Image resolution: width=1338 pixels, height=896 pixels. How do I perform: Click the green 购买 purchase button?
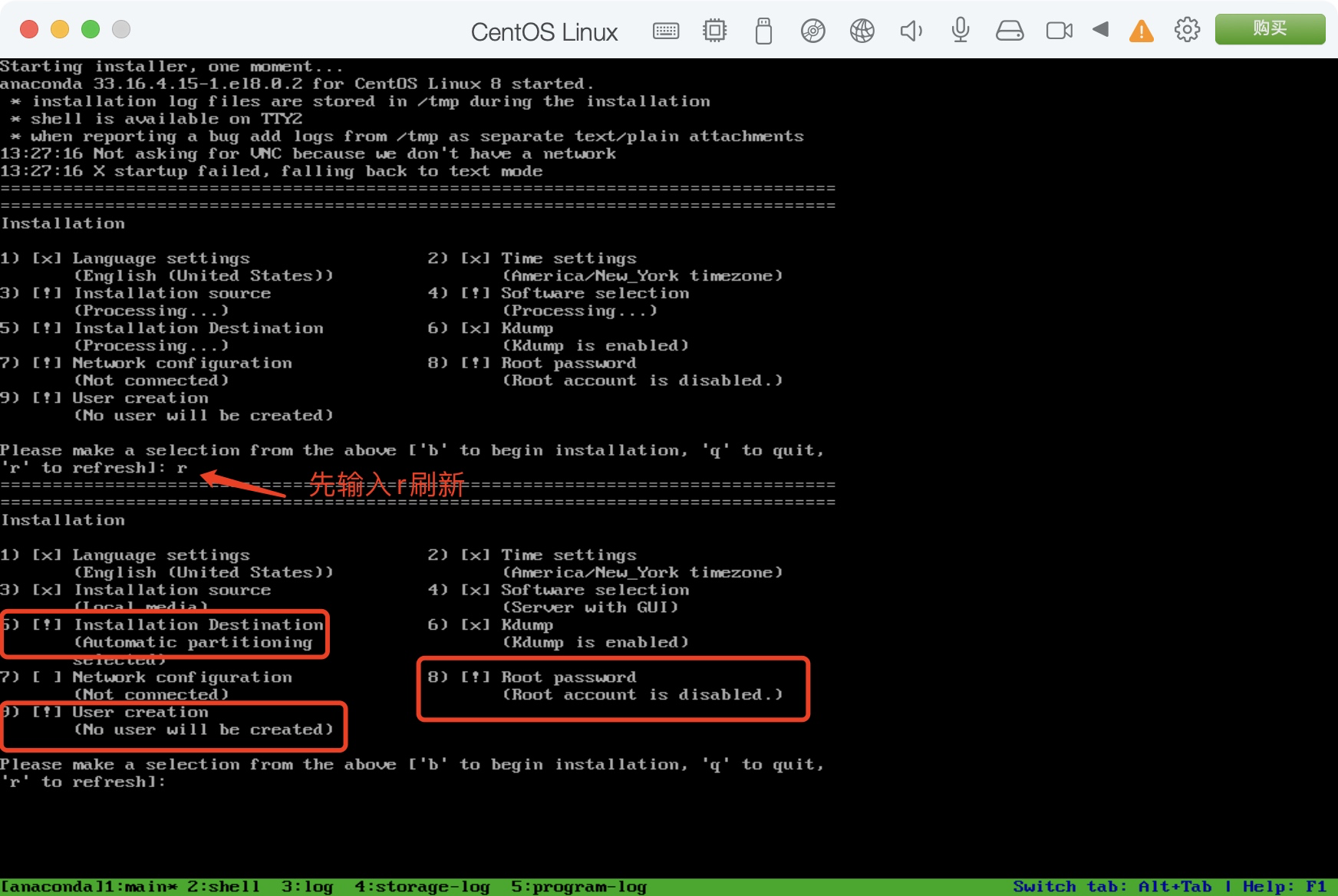pyautogui.click(x=1270, y=29)
